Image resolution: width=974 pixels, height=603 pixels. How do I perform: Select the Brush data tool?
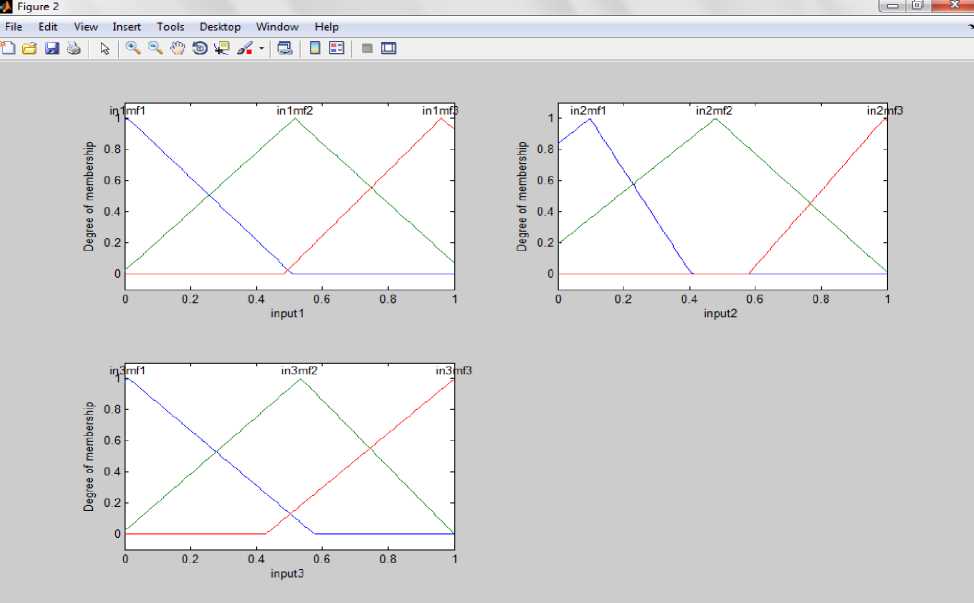pos(244,48)
